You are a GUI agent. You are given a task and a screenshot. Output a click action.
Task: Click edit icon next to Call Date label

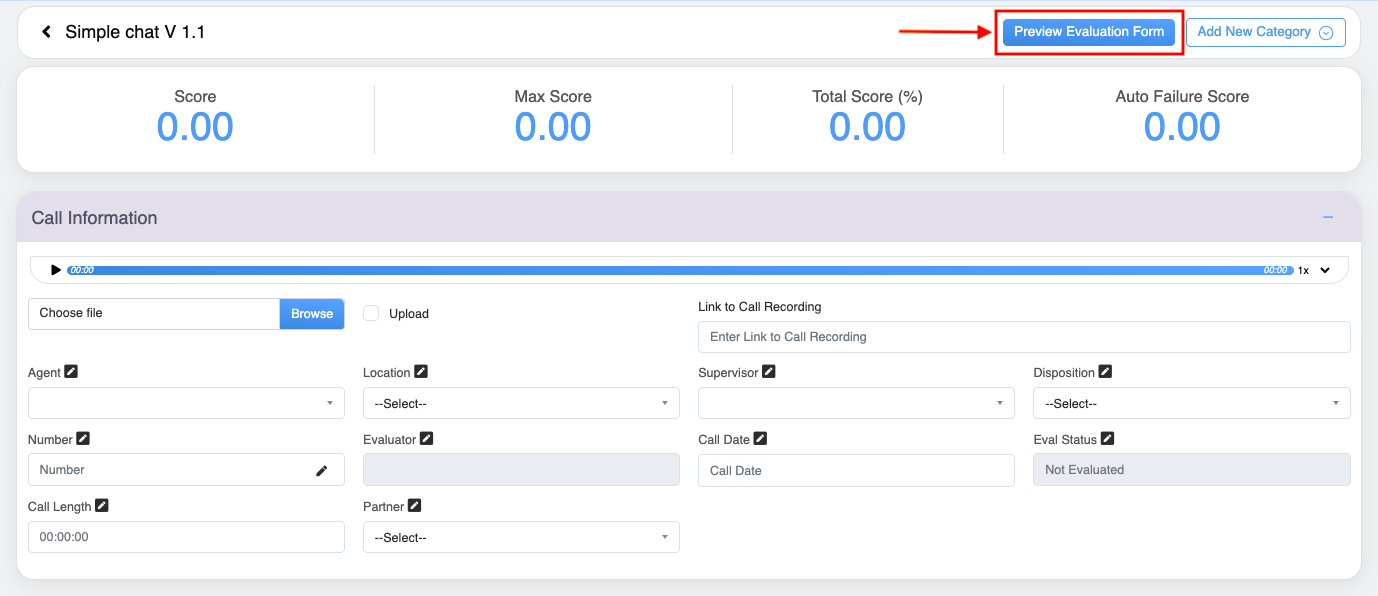(760, 439)
